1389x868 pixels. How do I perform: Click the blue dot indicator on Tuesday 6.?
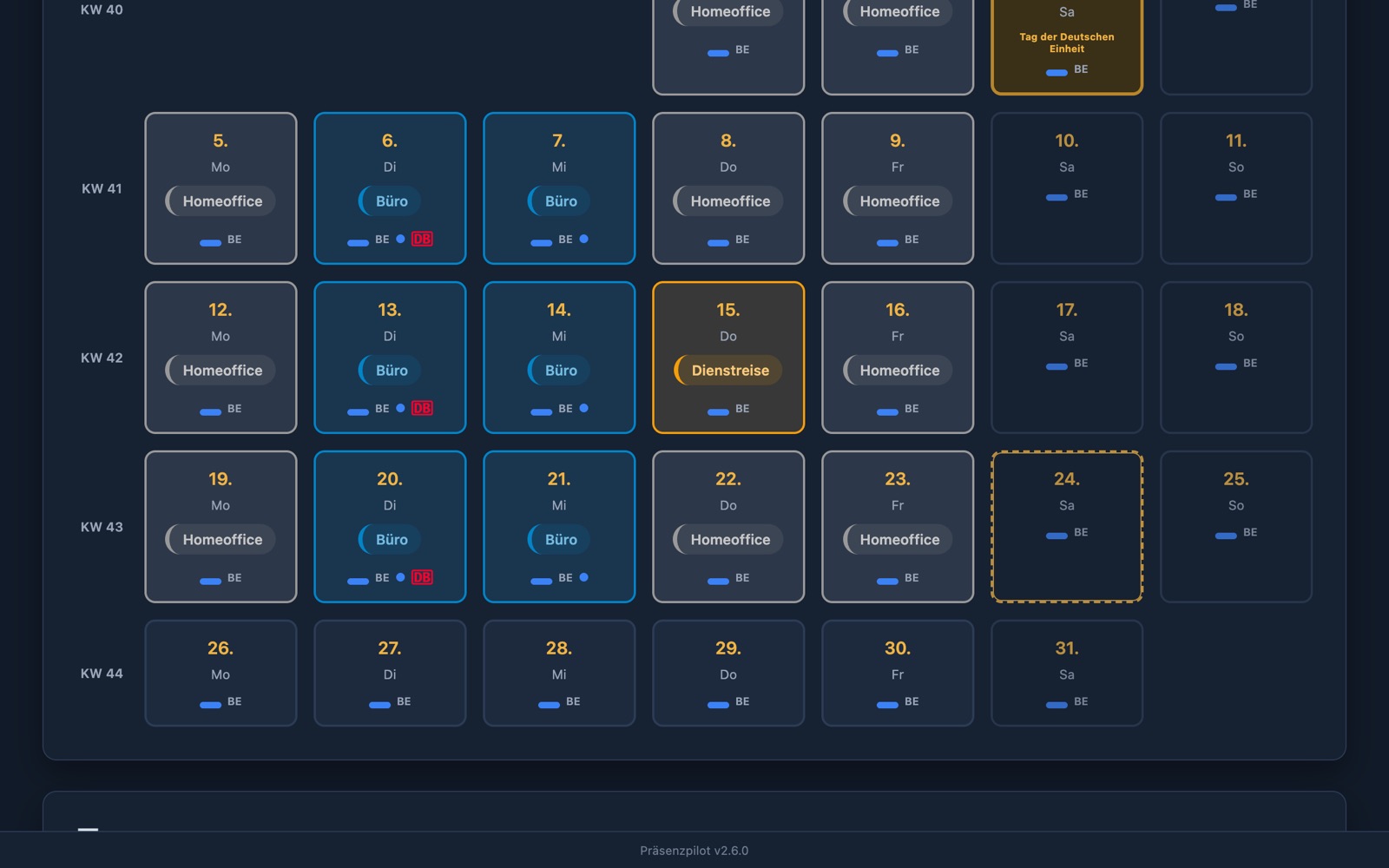400,239
